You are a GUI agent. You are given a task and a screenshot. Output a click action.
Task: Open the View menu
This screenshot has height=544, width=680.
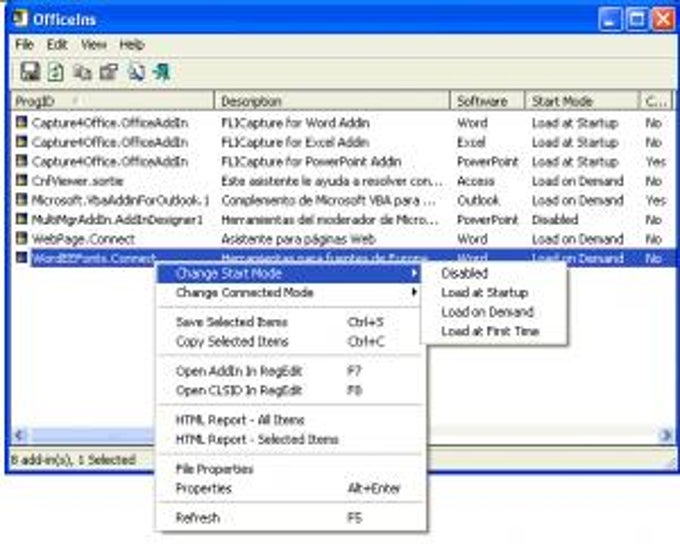click(94, 44)
